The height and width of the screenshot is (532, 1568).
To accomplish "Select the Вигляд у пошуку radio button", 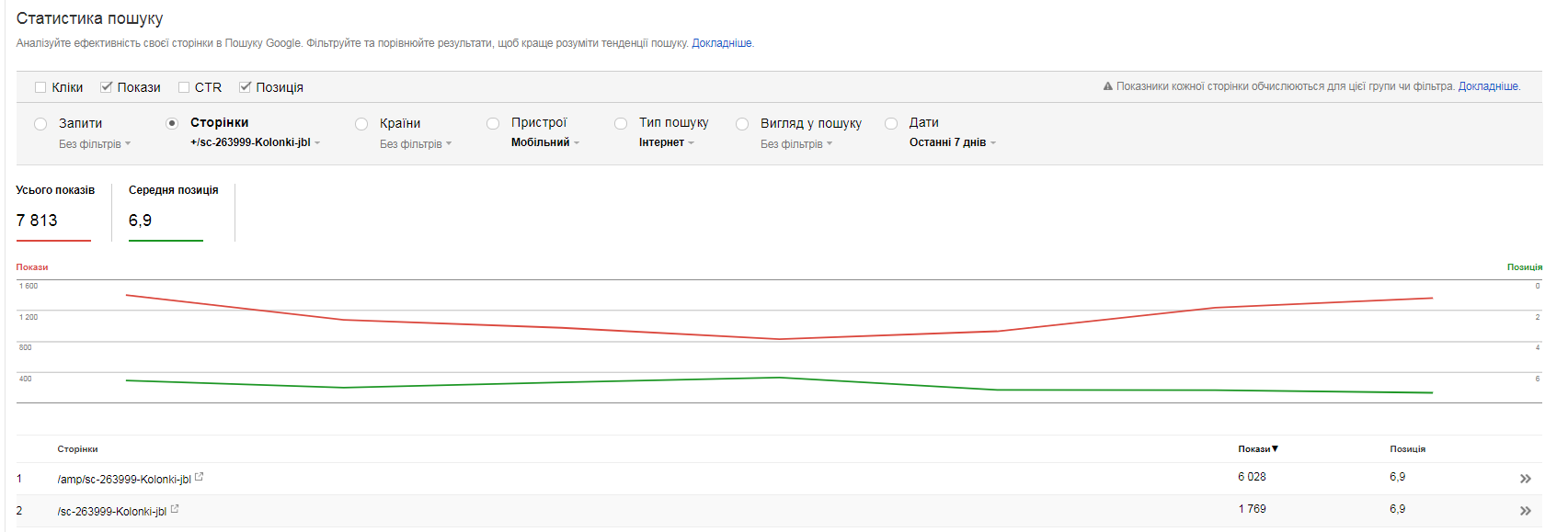I will [x=742, y=124].
